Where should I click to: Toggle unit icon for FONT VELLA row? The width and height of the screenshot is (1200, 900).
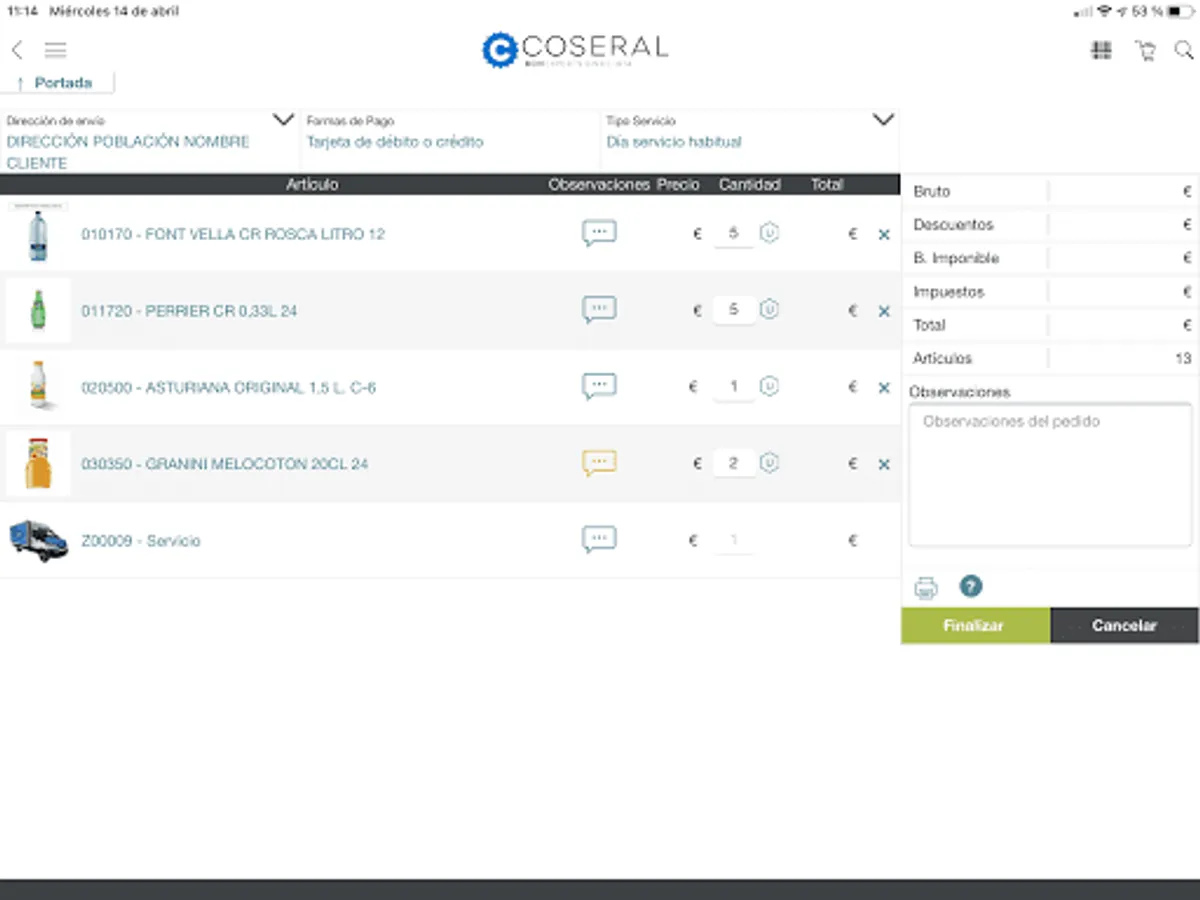pos(769,233)
